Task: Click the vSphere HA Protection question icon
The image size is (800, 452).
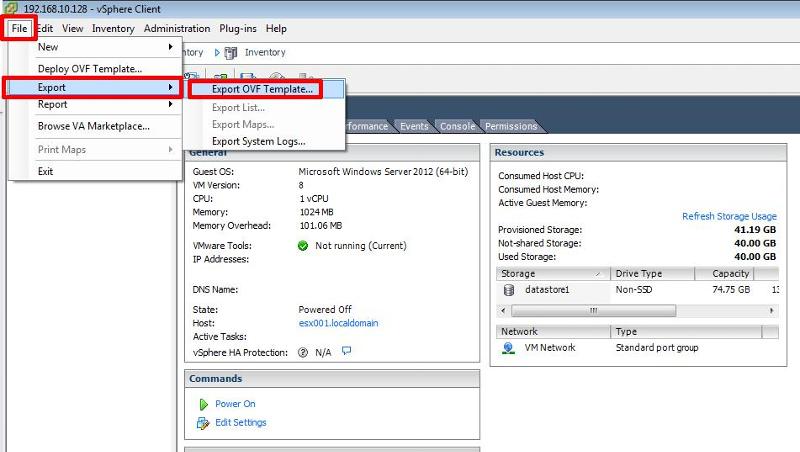Action: tap(303, 353)
